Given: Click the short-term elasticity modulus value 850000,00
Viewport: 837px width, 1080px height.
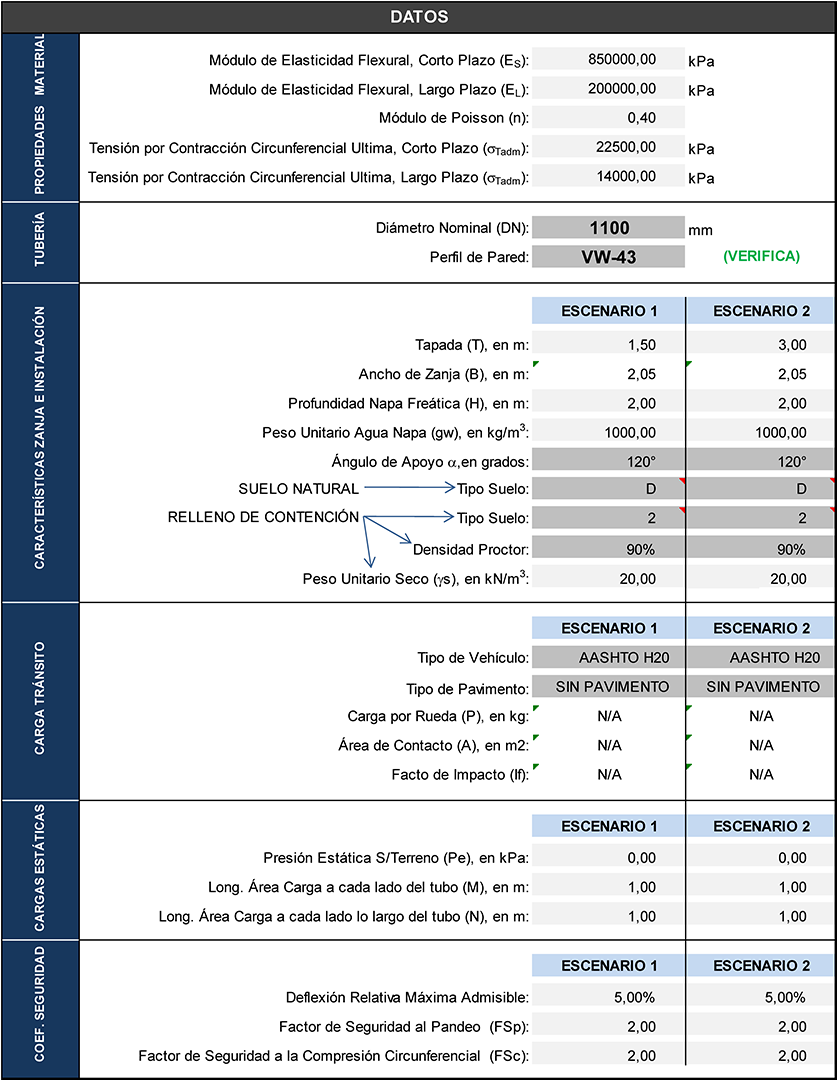Looking at the screenshot, I should [x=608, y=59].
